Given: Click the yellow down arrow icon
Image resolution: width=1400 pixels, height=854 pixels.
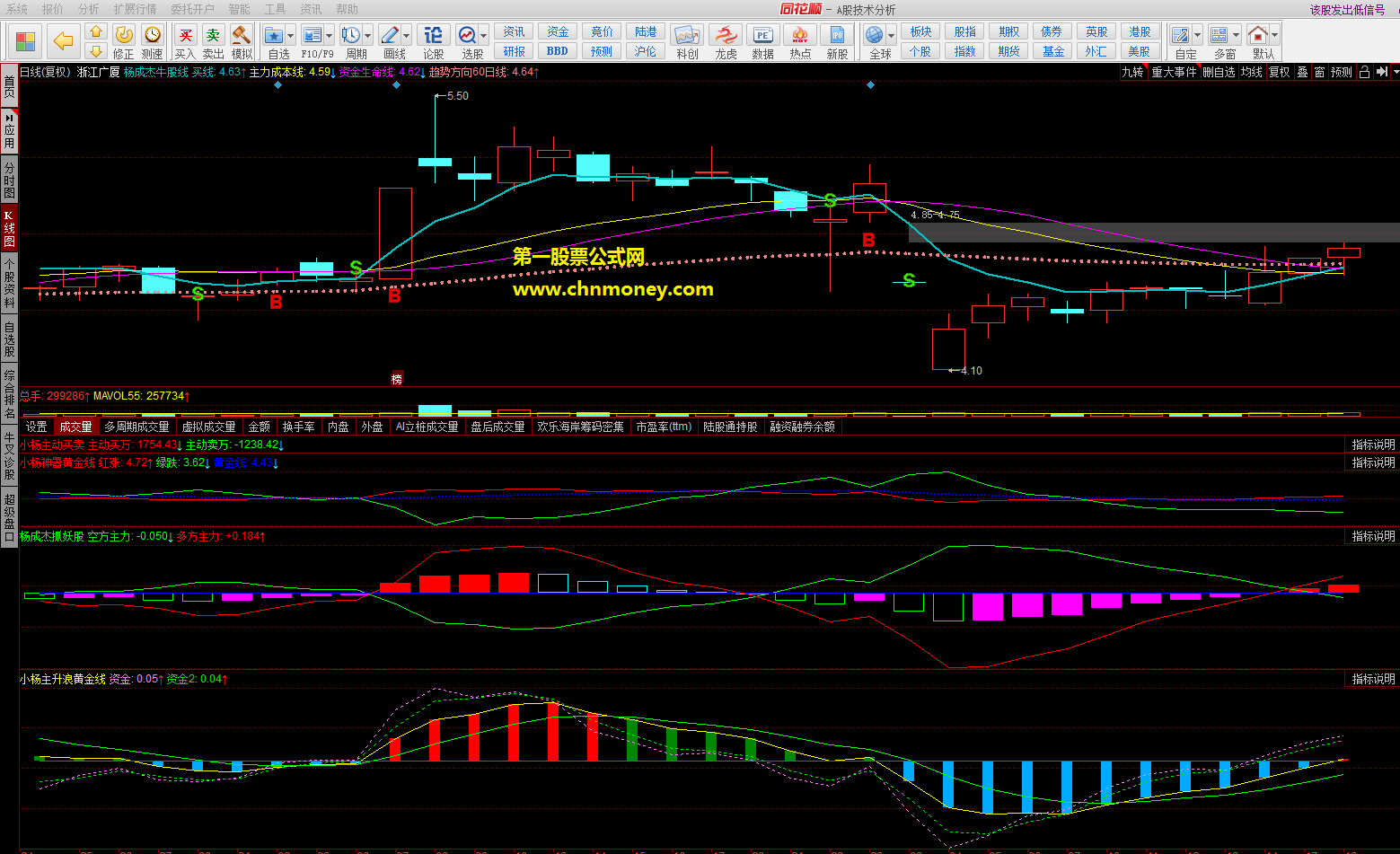Looking at the screenshot, I should (96, 51).
